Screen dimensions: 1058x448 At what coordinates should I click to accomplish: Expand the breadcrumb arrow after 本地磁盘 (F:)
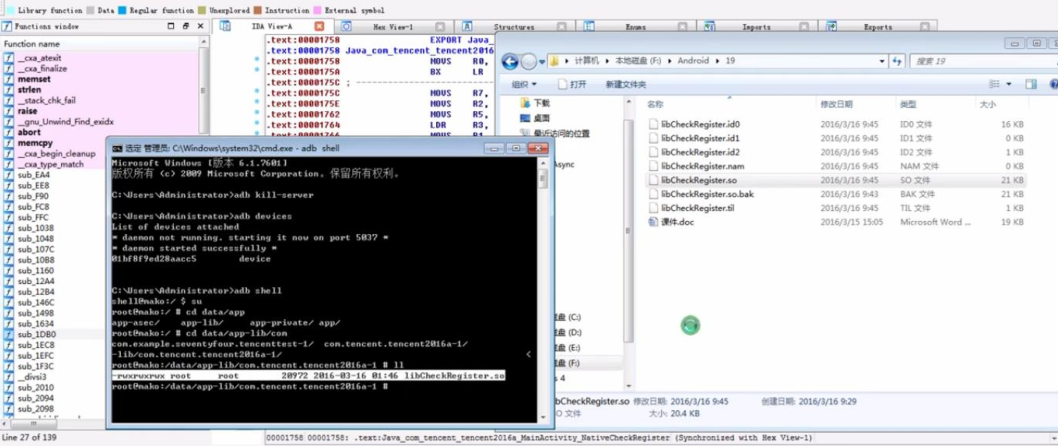[670, 61]
